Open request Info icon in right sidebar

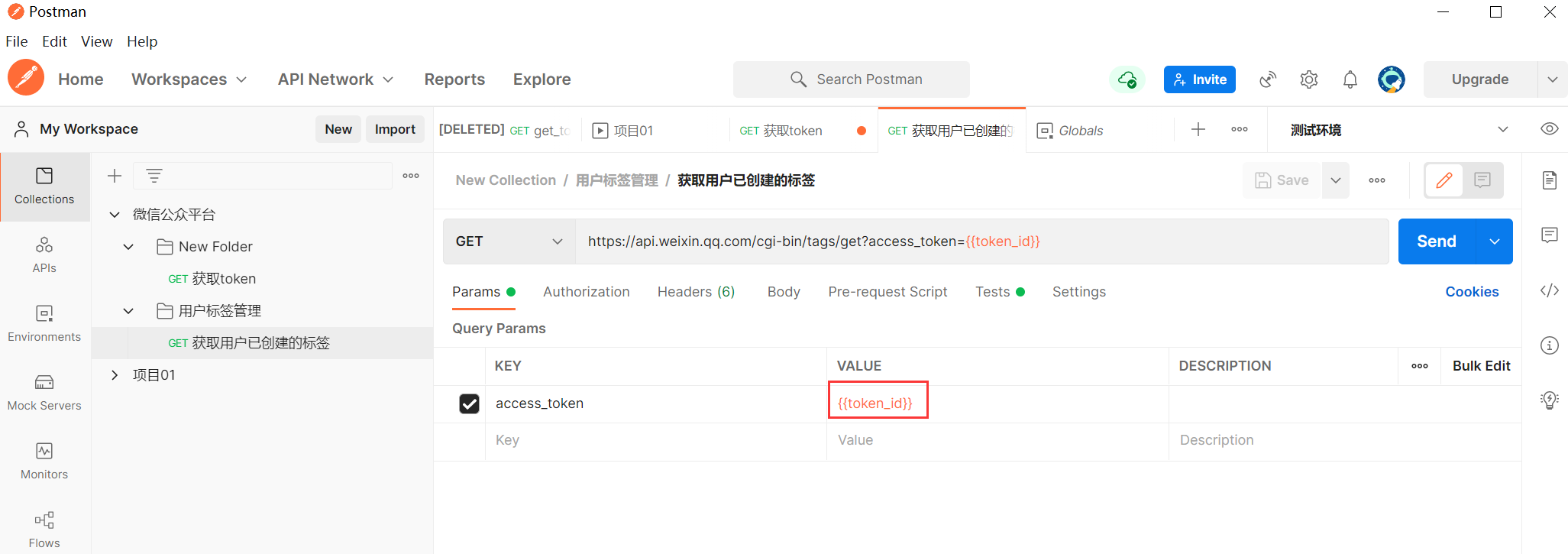1550,345
